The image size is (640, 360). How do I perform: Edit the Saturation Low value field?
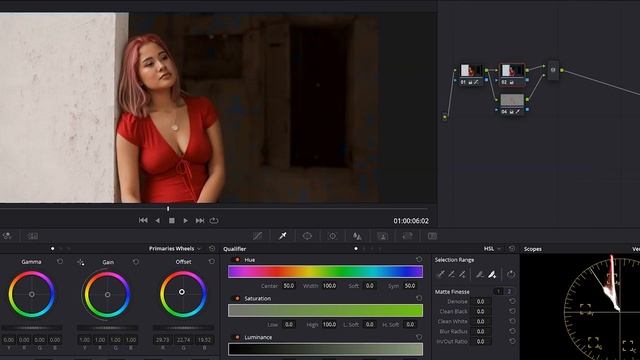point(288,324)
